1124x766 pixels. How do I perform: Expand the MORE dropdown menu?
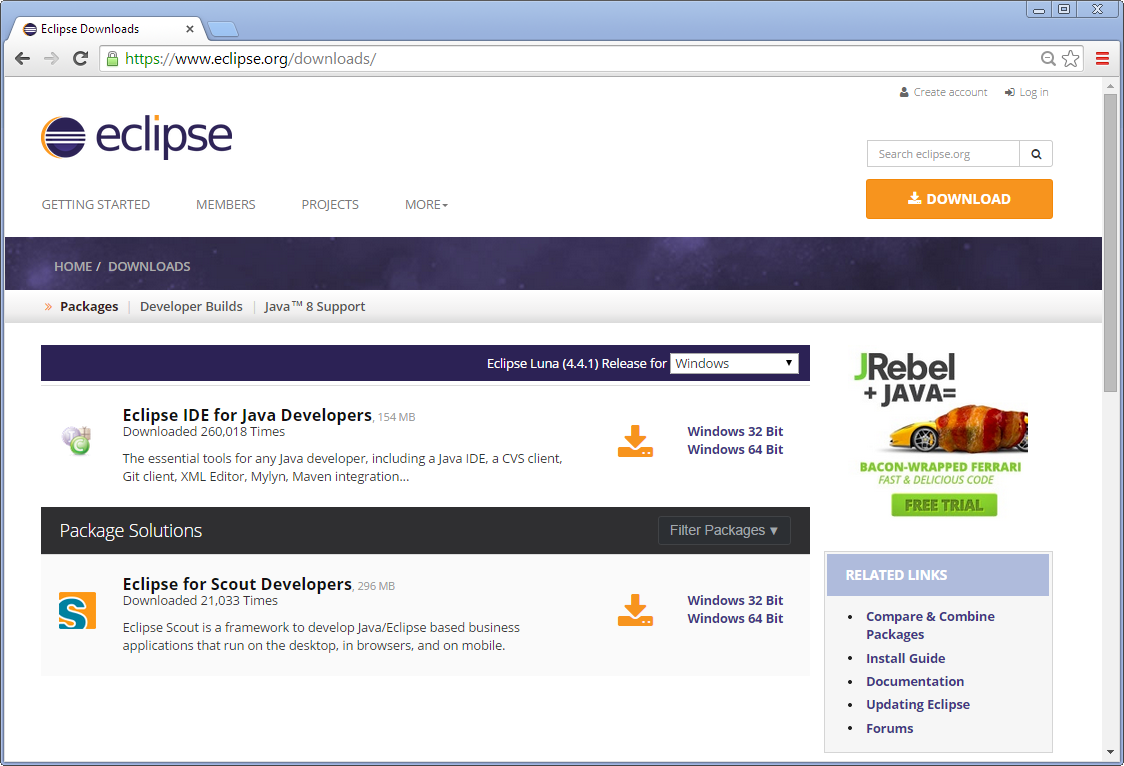point(427,205)
